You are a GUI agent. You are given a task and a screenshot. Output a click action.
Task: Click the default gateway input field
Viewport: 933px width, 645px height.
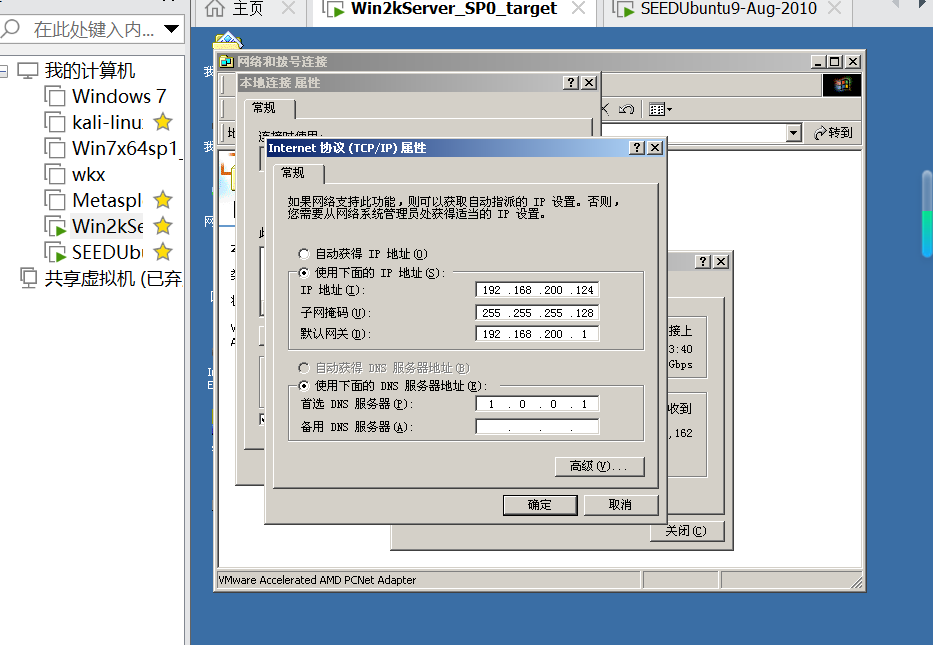click(x=537, y=334)
